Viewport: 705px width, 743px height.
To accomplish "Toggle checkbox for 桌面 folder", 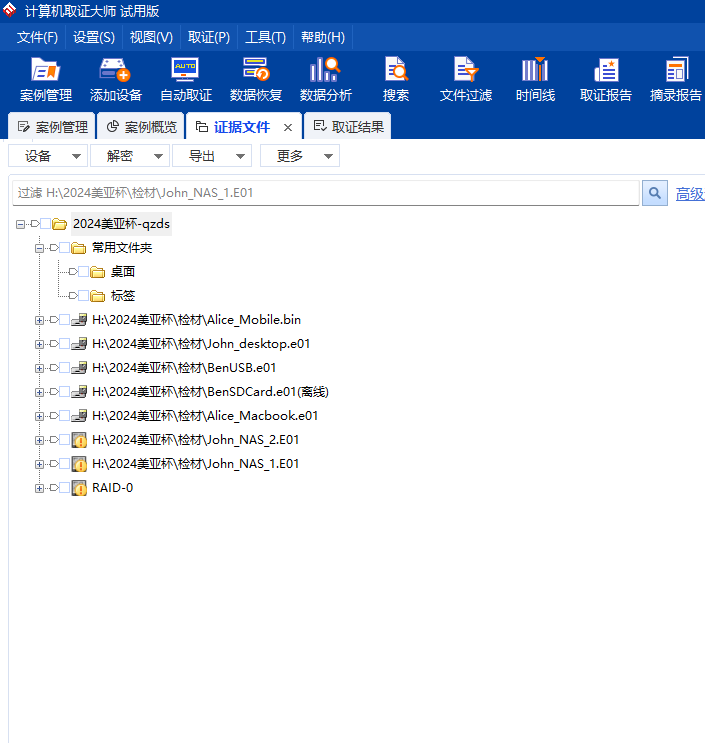I will coord(84,272).
